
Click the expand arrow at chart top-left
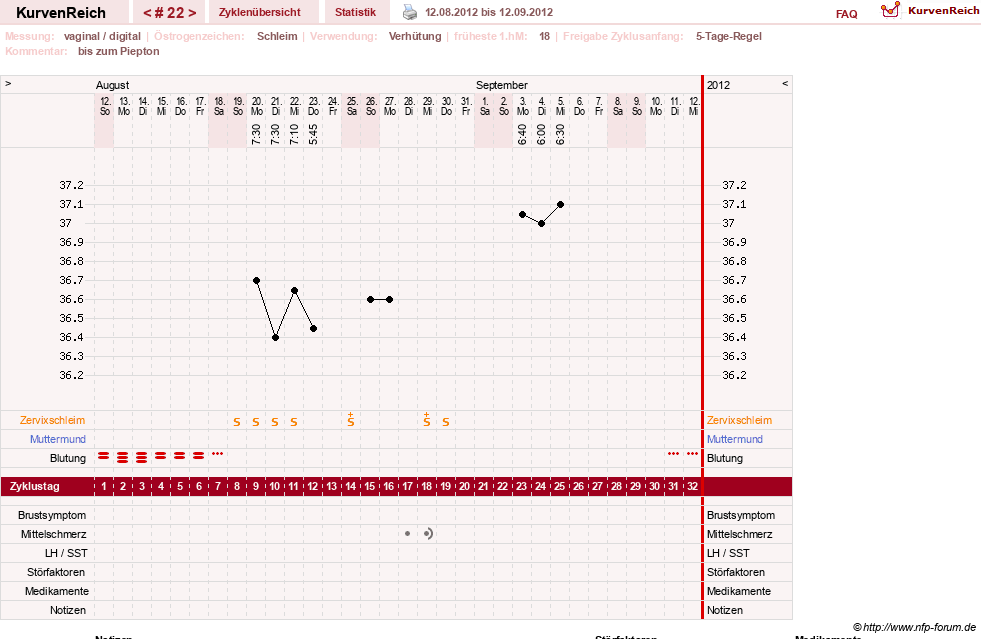click(8, 83)
